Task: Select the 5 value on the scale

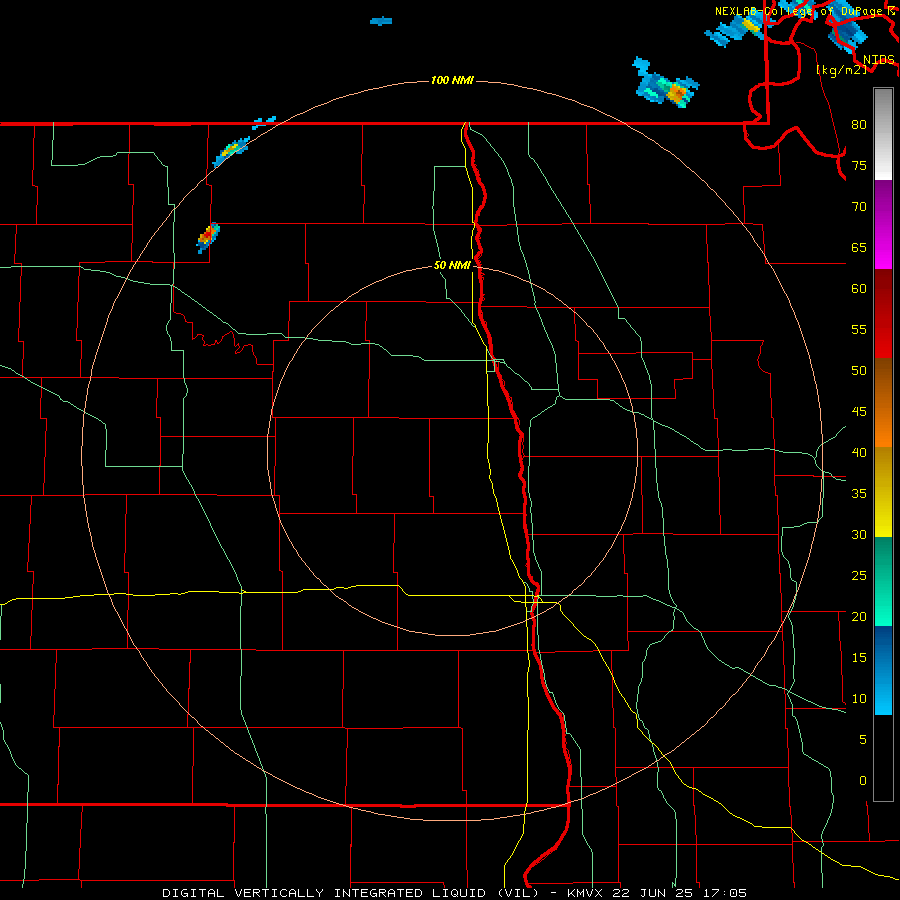Action: pos(863,740)
